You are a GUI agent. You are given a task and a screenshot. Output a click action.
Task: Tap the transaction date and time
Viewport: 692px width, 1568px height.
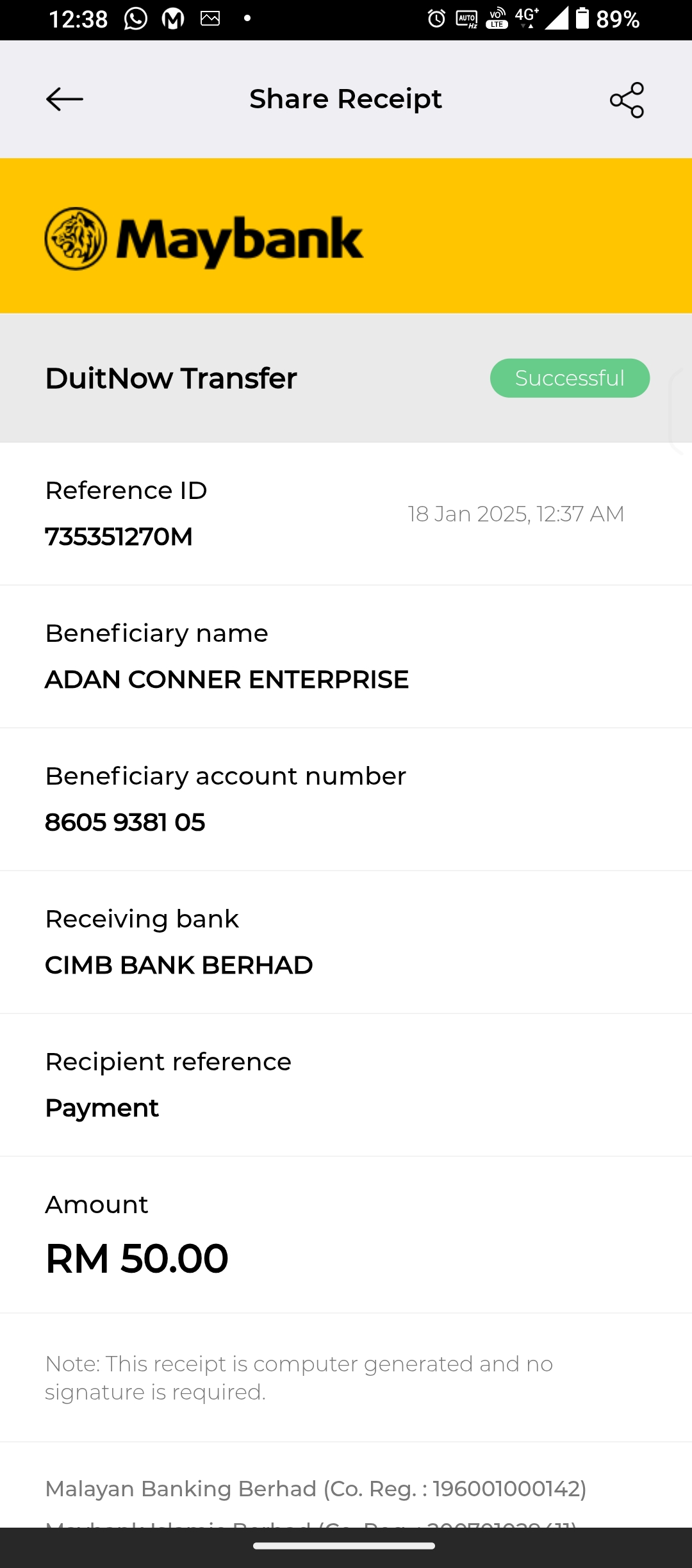[x=516, y=514]
